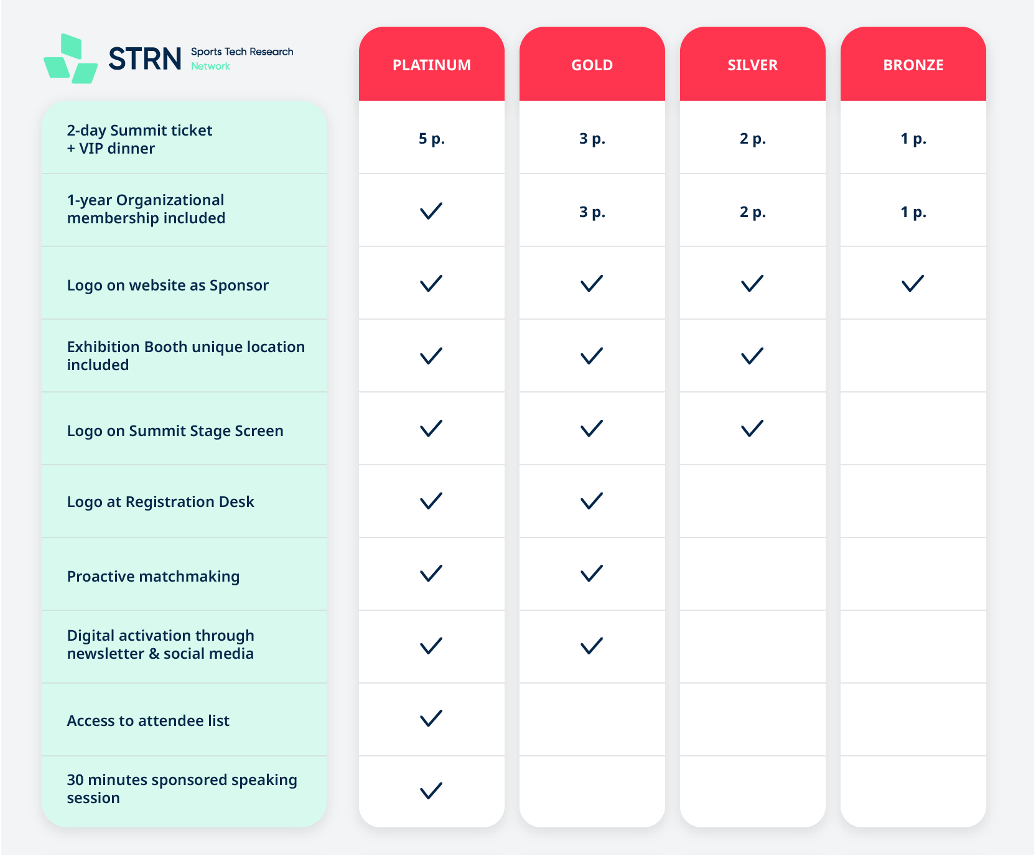
Task: Click Gold checkmark for Logo at Registration Desk
Action: (x=592, y=501)
